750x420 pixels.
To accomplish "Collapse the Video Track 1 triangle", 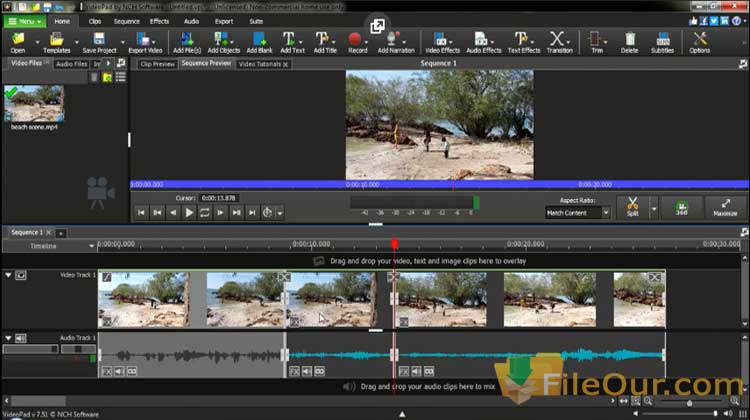I will [x=8, y=275].
